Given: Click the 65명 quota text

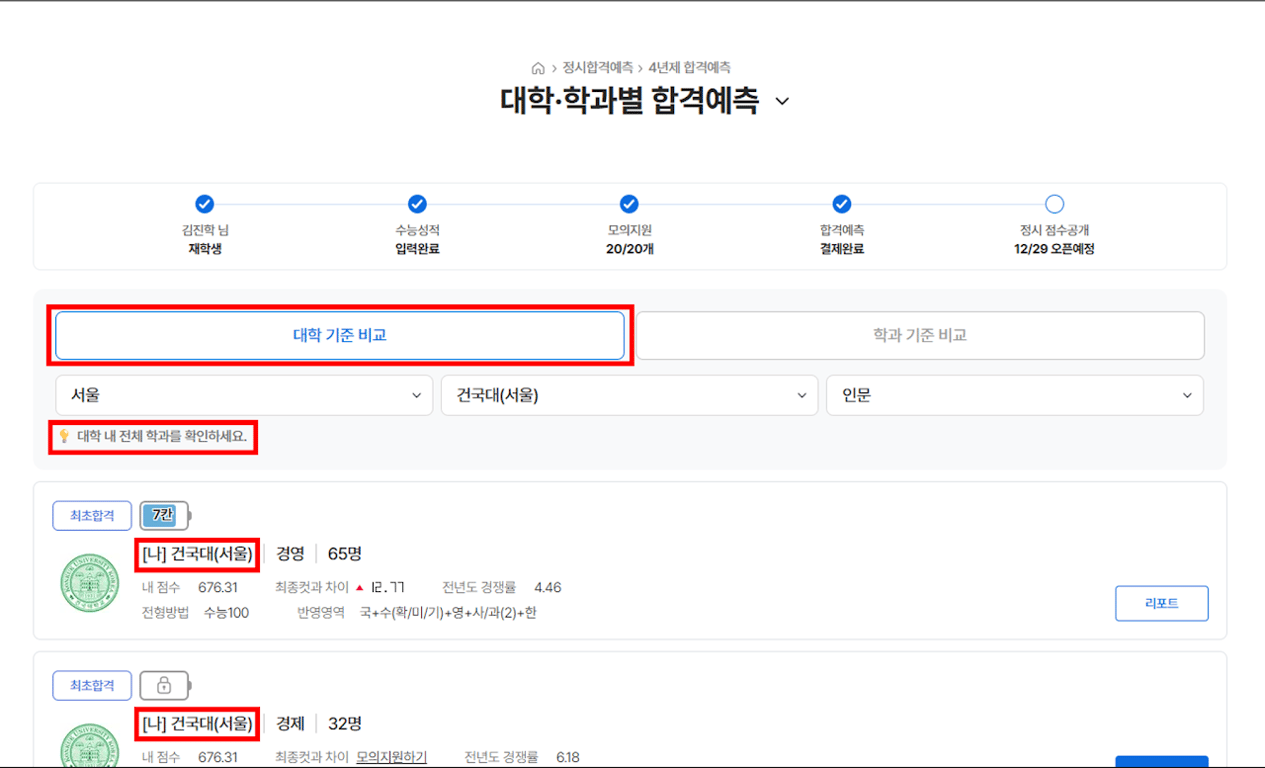Looking at the screenshot, I should 345,553.
